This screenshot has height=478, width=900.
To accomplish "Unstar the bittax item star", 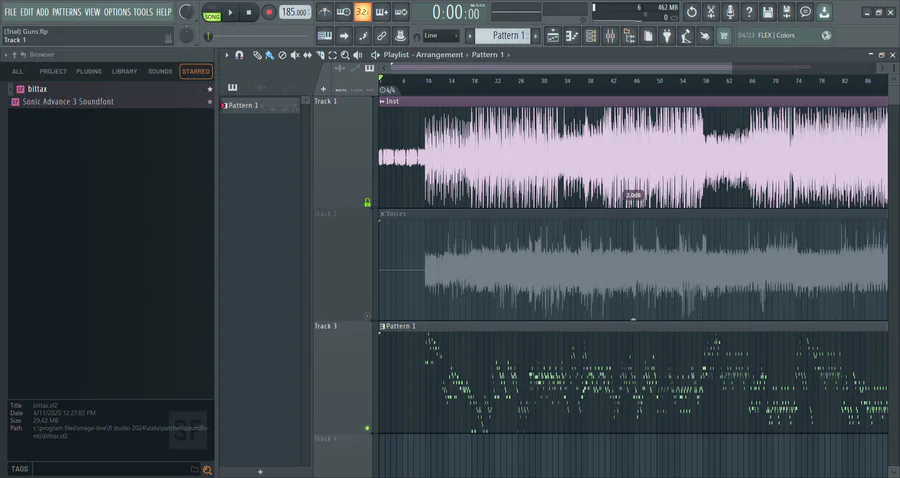I will point(210,89).
